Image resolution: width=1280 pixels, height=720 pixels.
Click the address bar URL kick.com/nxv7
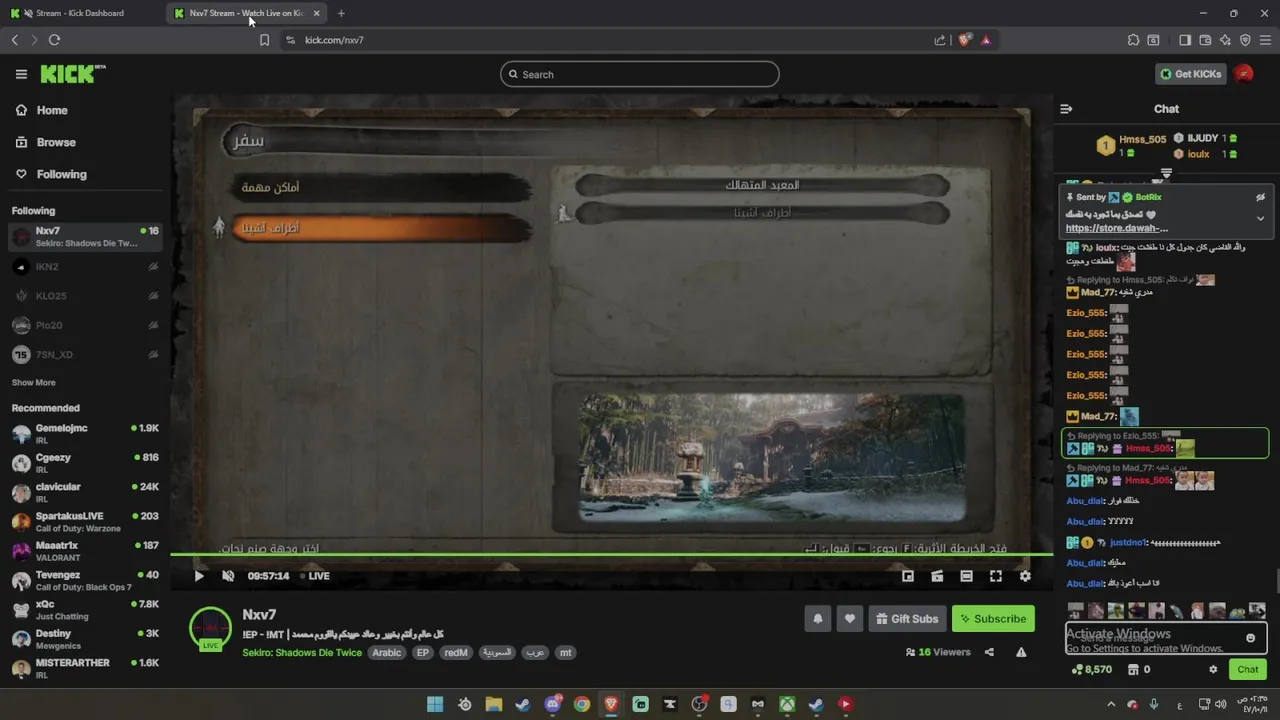[x=334, y=40]
